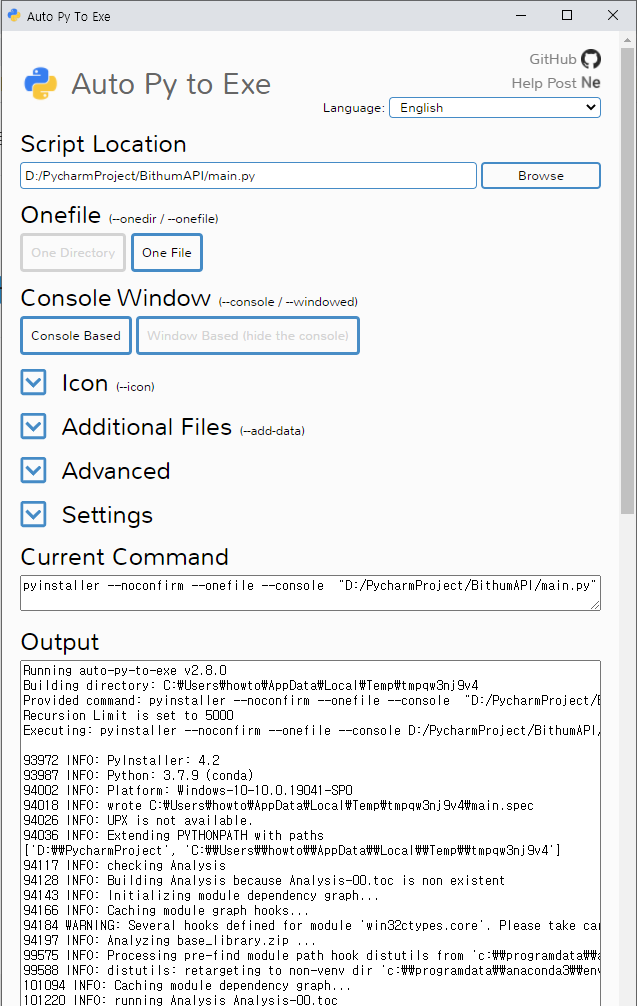This screenshot has width=637, height=1006.
Task: Click 'Analyzing base_library.zip' log line
Action: point(169,941)
